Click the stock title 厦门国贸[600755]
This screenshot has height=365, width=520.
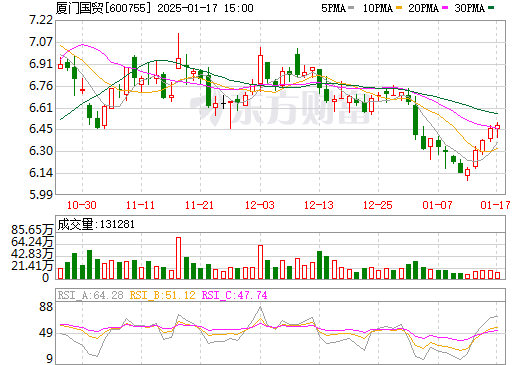103,8
